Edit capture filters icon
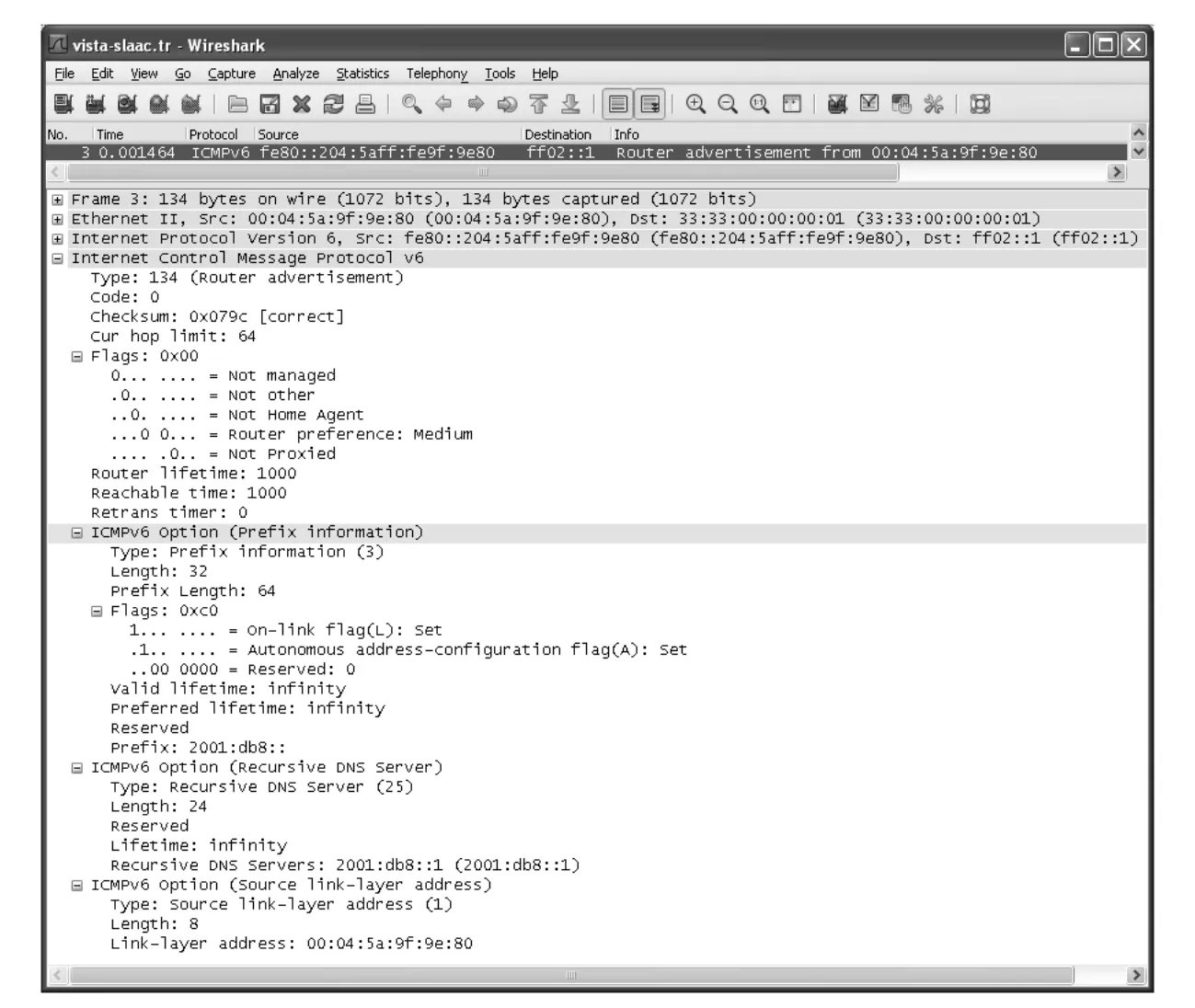The width and height of the screenshot is (1195, 1008). 838,105
